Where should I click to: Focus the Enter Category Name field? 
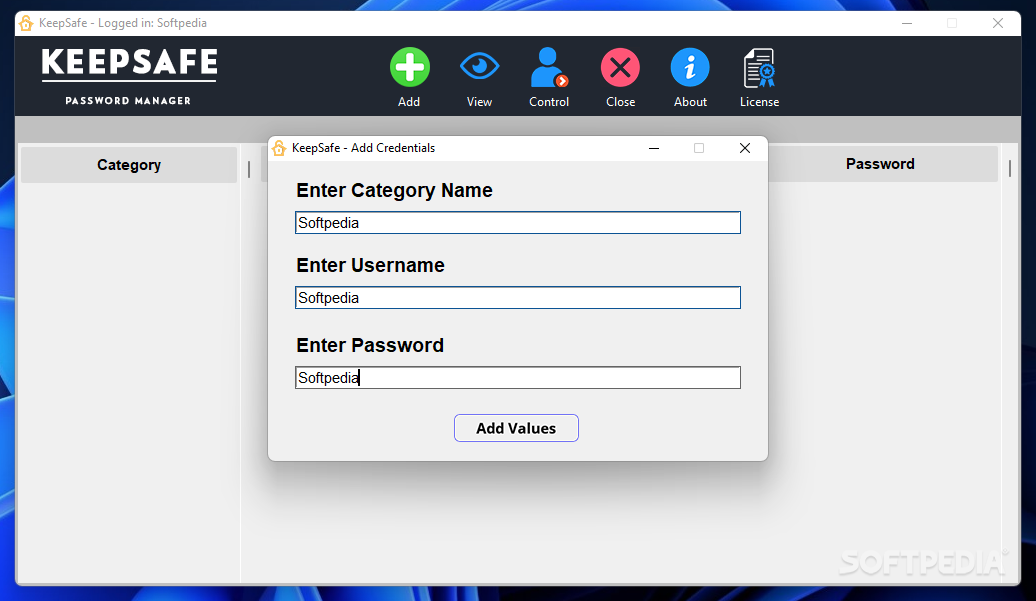click(x=517, y=223)
